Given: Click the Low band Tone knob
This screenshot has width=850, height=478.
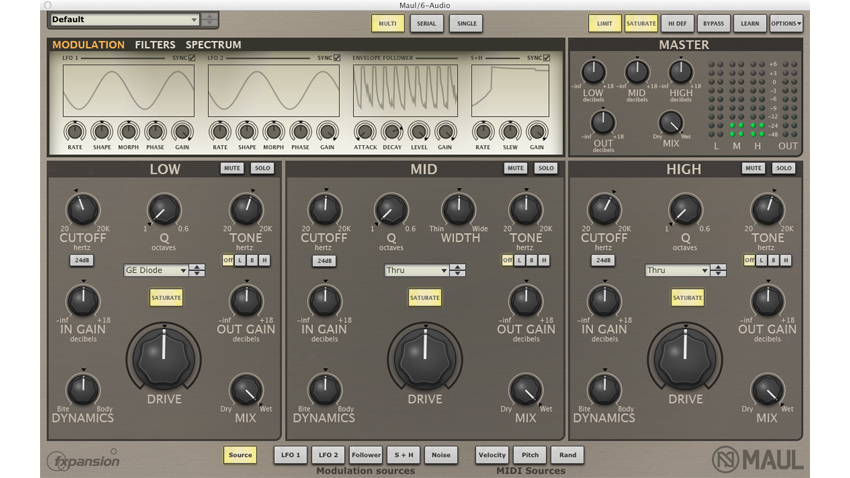Looking at the screenshot, I should click(x=246, y=210).
